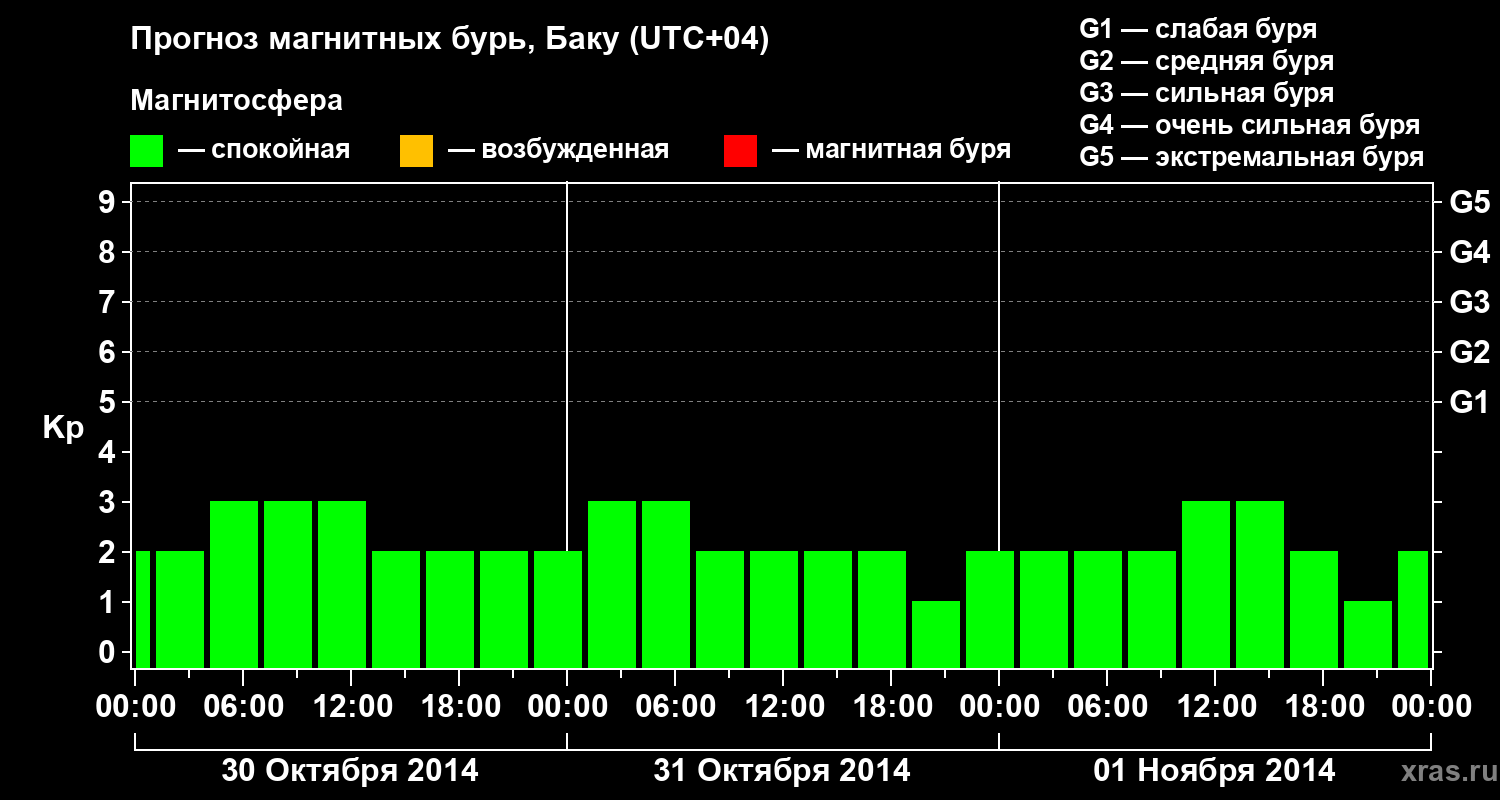Click the '06:00' time label above 01 Ноября
The height and width of the screenshot is (800, 1500).
[1107, 706]
